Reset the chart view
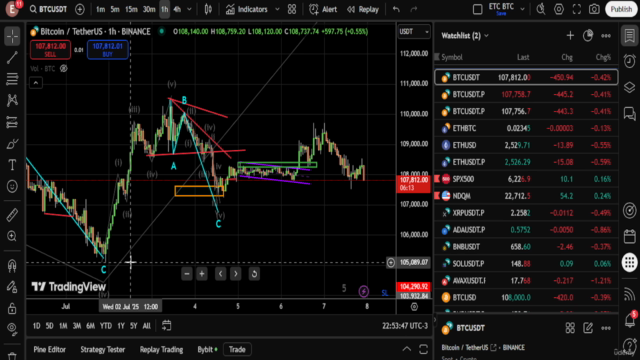The width and height of the screenshot is (640, 360). click(254, 274)
